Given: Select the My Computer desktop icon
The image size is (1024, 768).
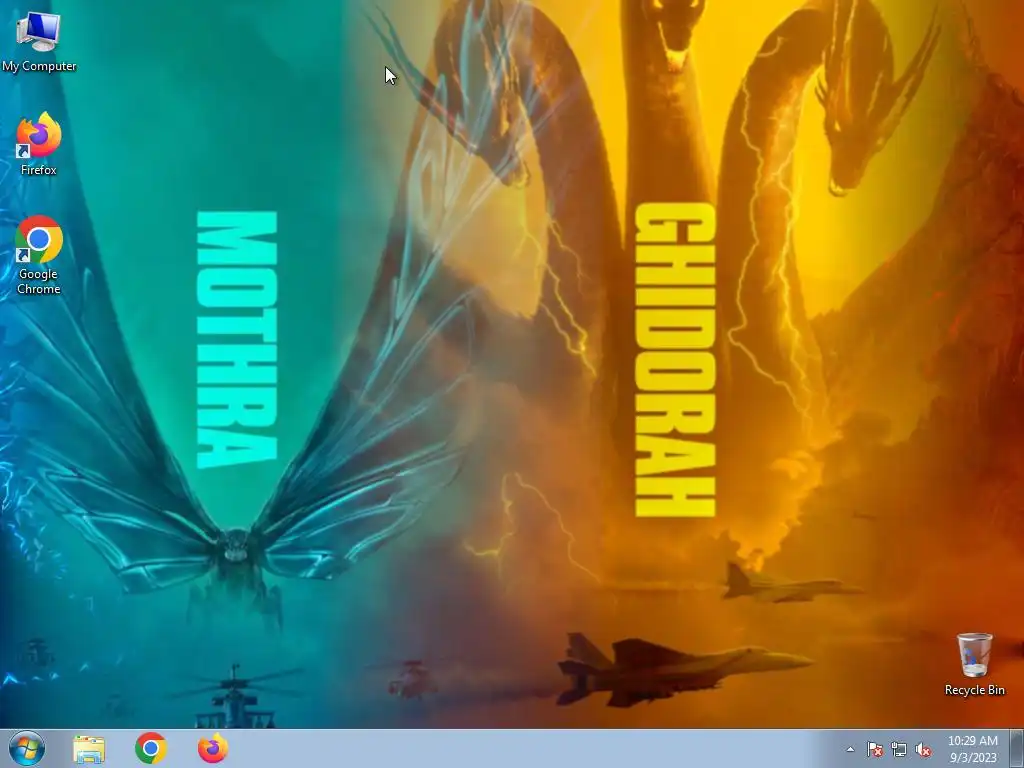Looking at the screenshot, I should click(x=39, y=42).
